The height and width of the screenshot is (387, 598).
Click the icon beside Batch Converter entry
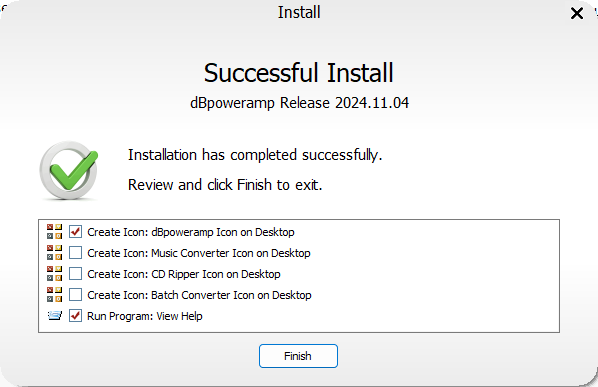point(55,294)
